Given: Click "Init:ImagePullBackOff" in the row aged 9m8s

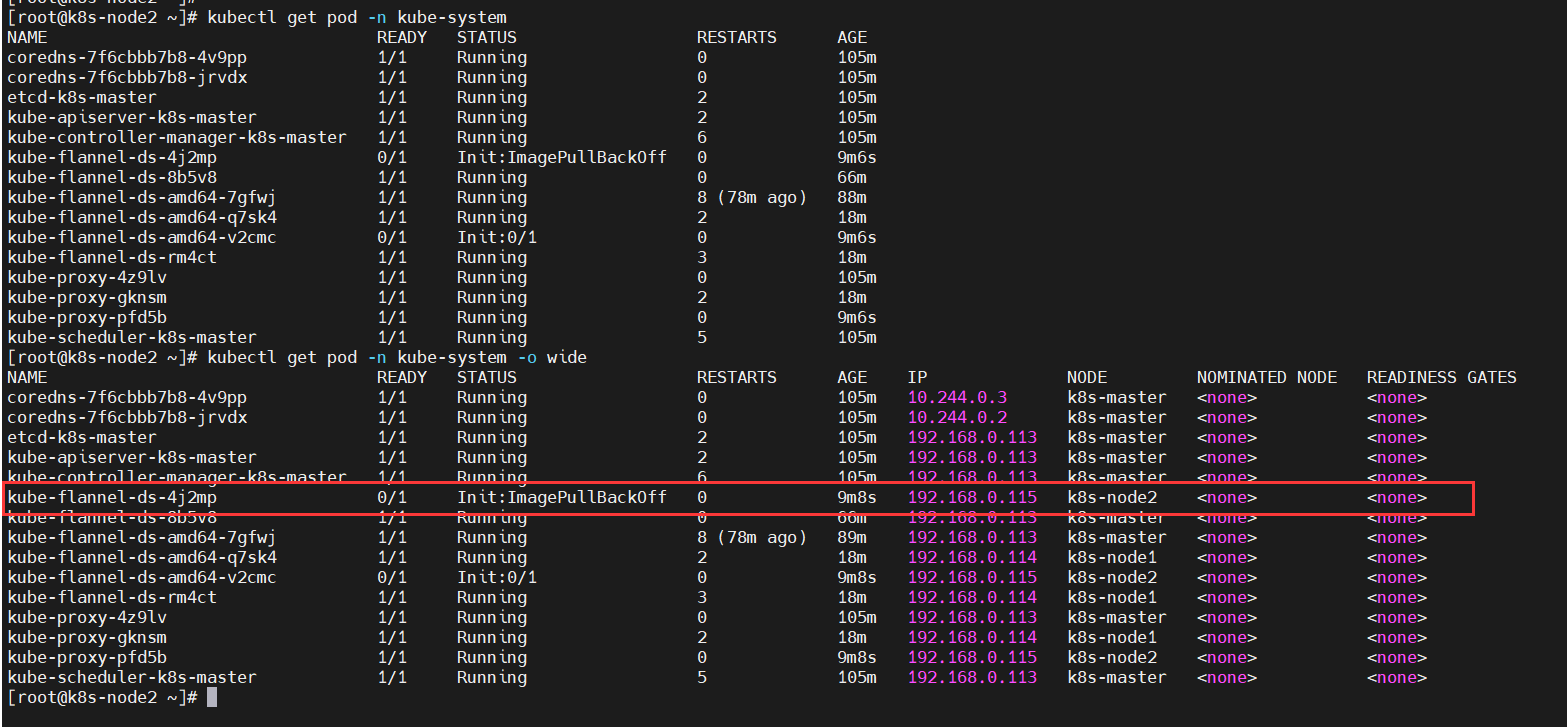Looking at the screenshot, I should [x=562, y=497].
